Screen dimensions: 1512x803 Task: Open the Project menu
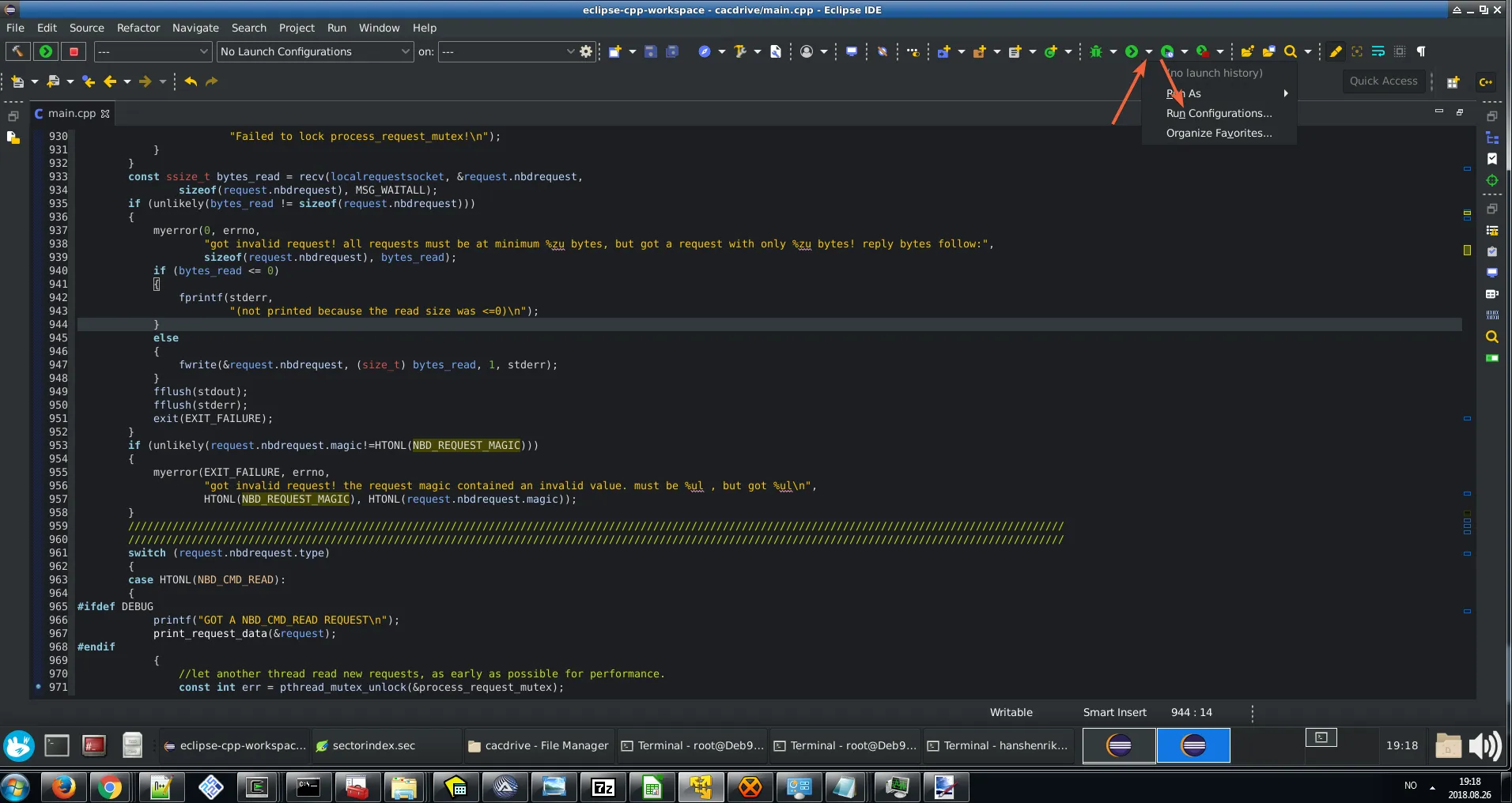pyautogui.click(x=297, y=28)
